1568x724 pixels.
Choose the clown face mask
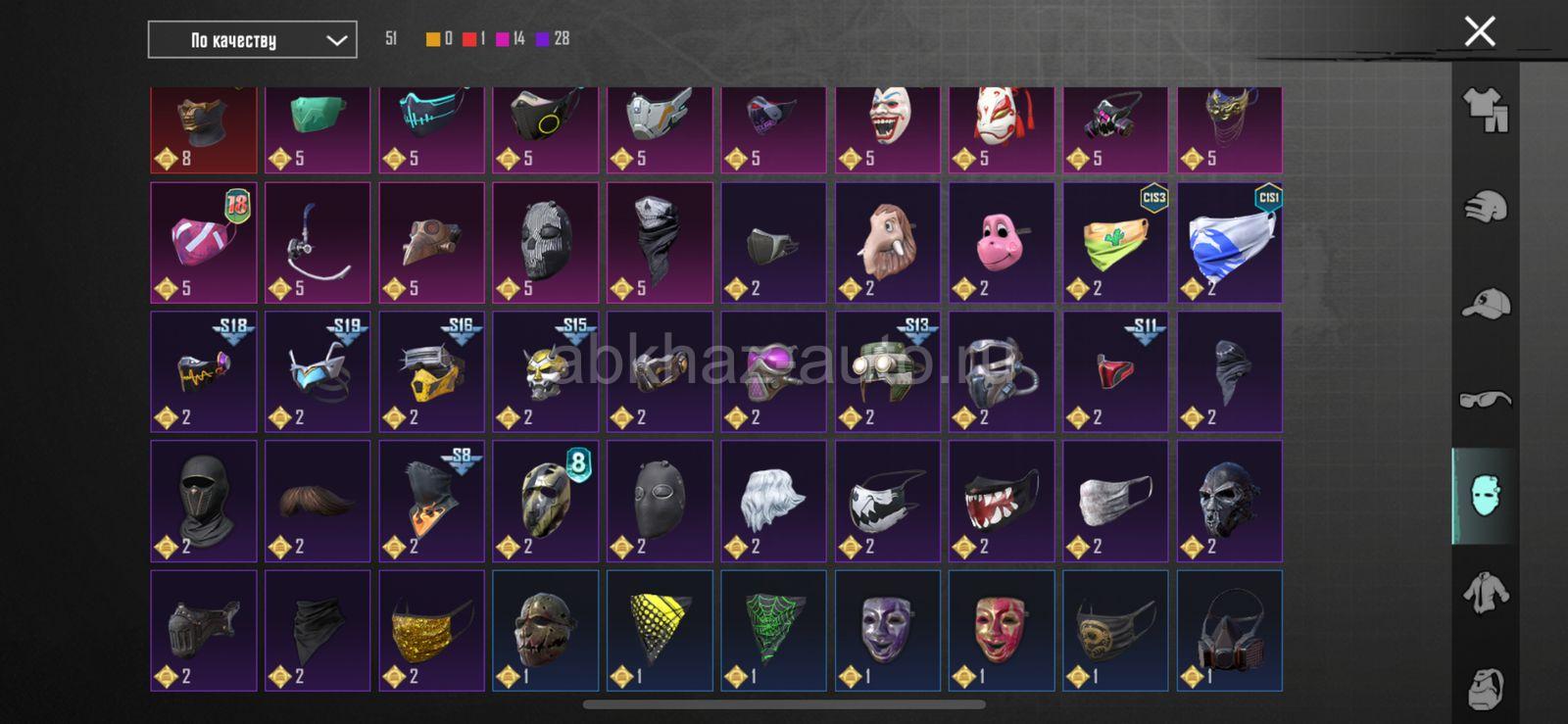click(888, 128)
